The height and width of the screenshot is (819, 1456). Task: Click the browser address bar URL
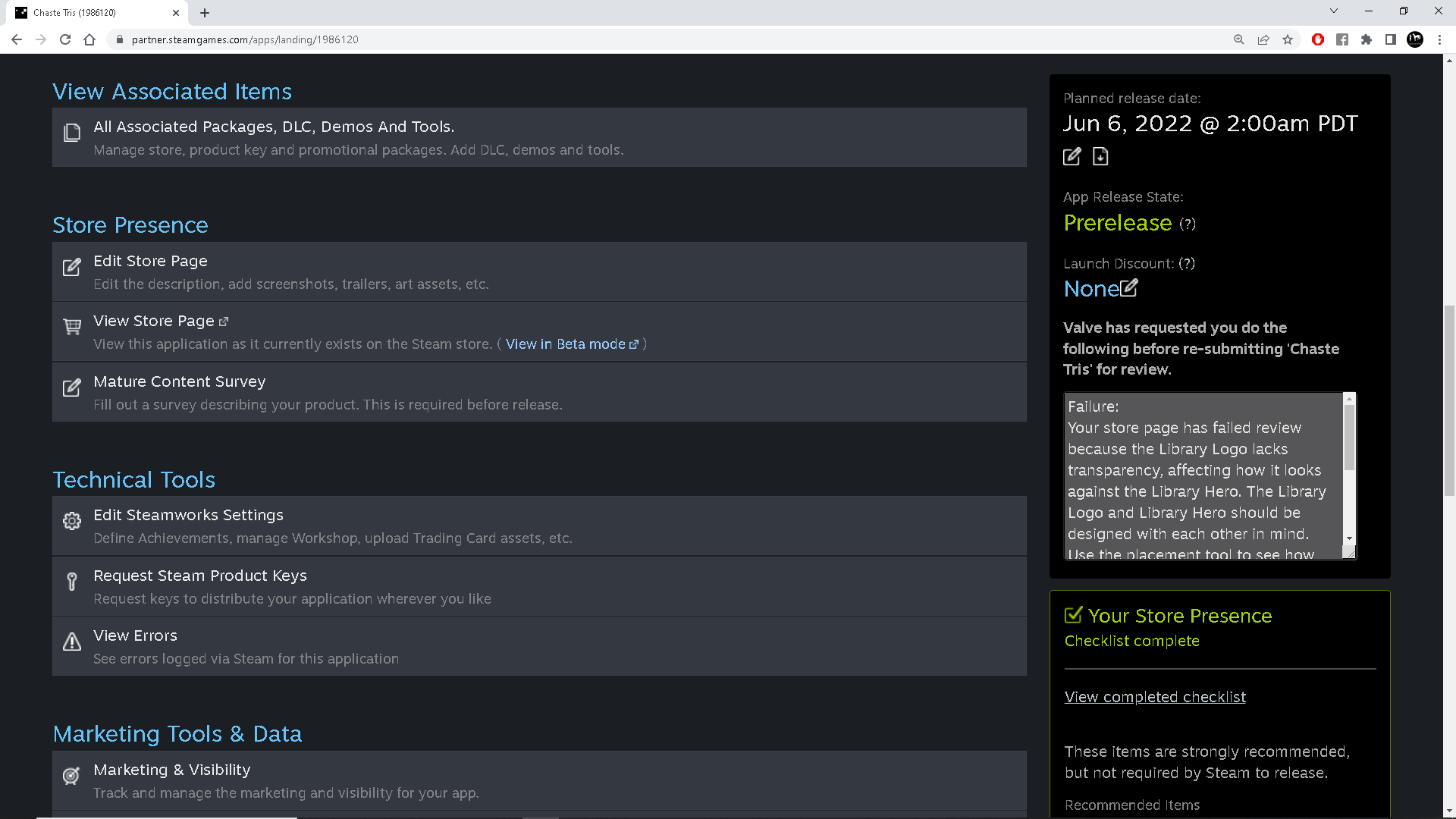(244, 39)
